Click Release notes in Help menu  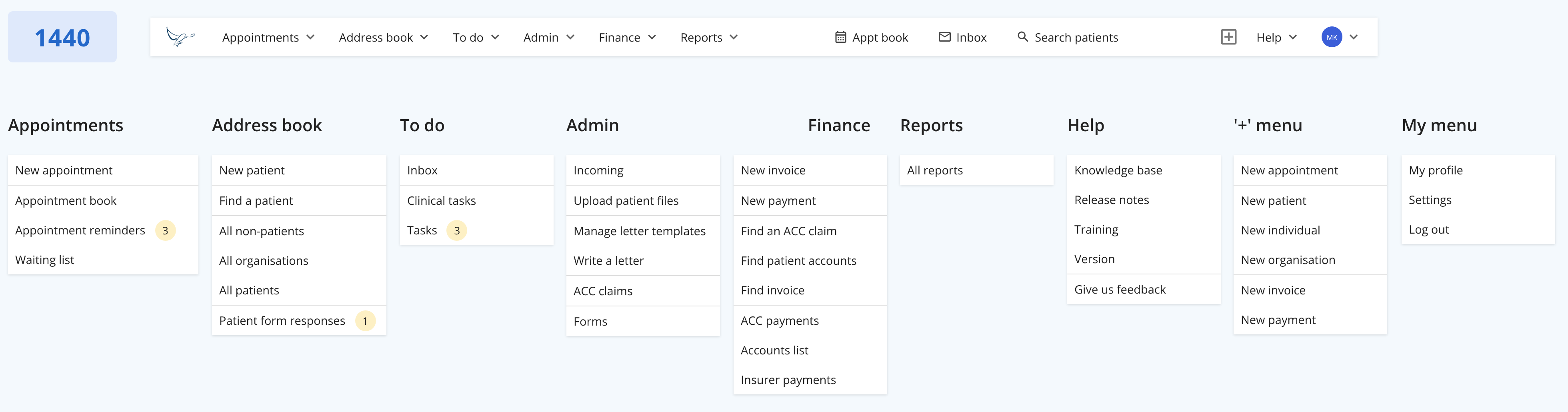tap(1144, 200)
